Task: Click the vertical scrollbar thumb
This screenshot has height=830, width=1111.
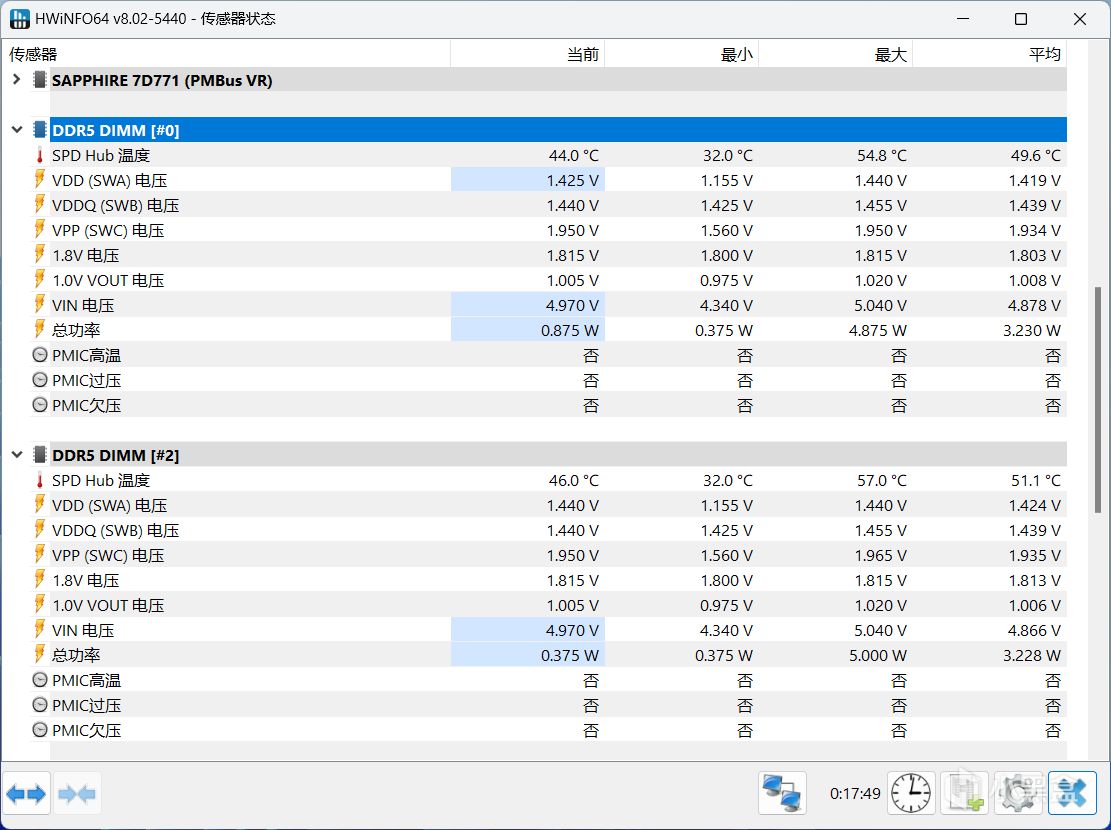Action: click(x=1098, y=399)
